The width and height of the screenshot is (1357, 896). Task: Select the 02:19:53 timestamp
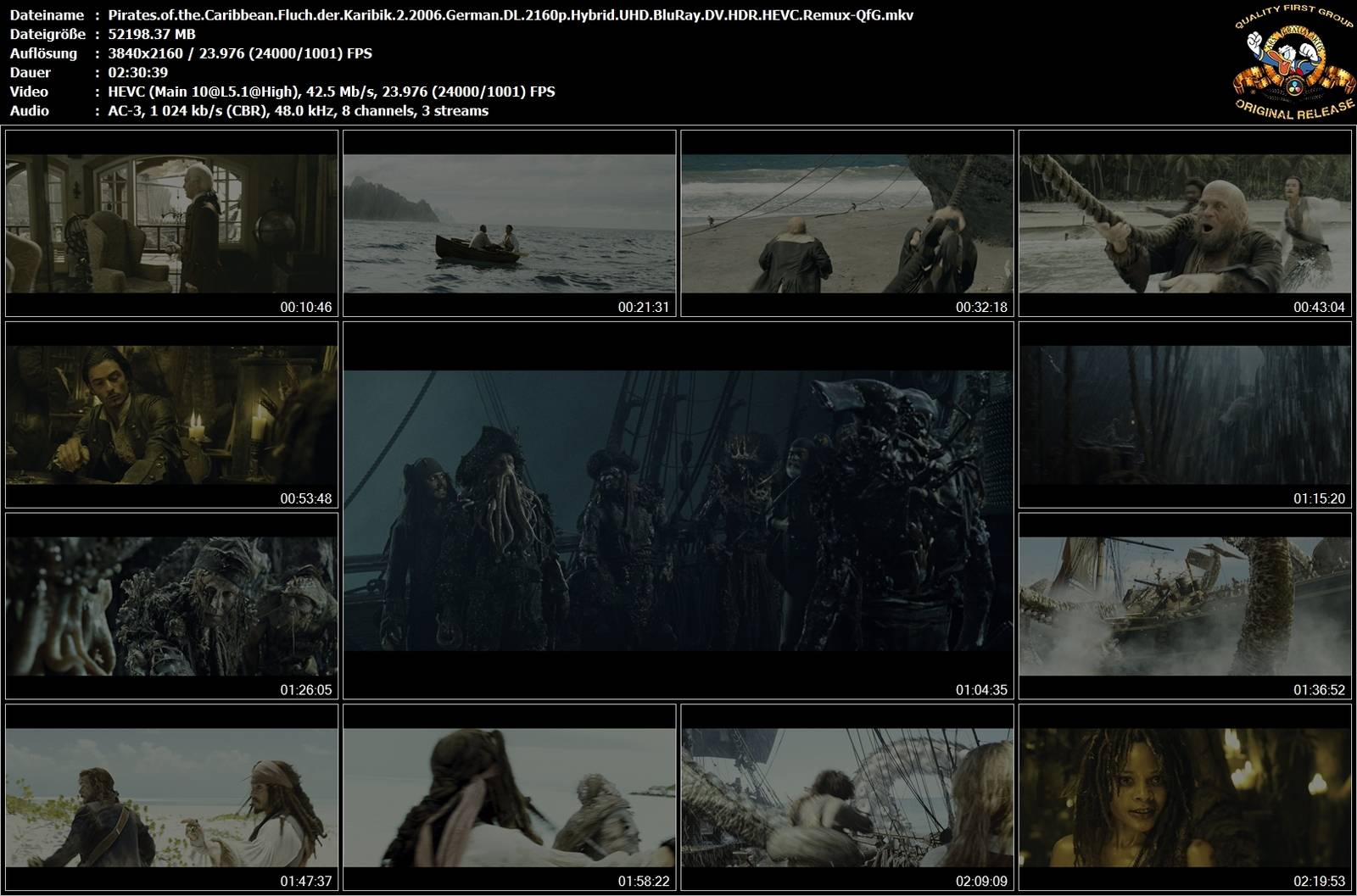[1319, 881]
